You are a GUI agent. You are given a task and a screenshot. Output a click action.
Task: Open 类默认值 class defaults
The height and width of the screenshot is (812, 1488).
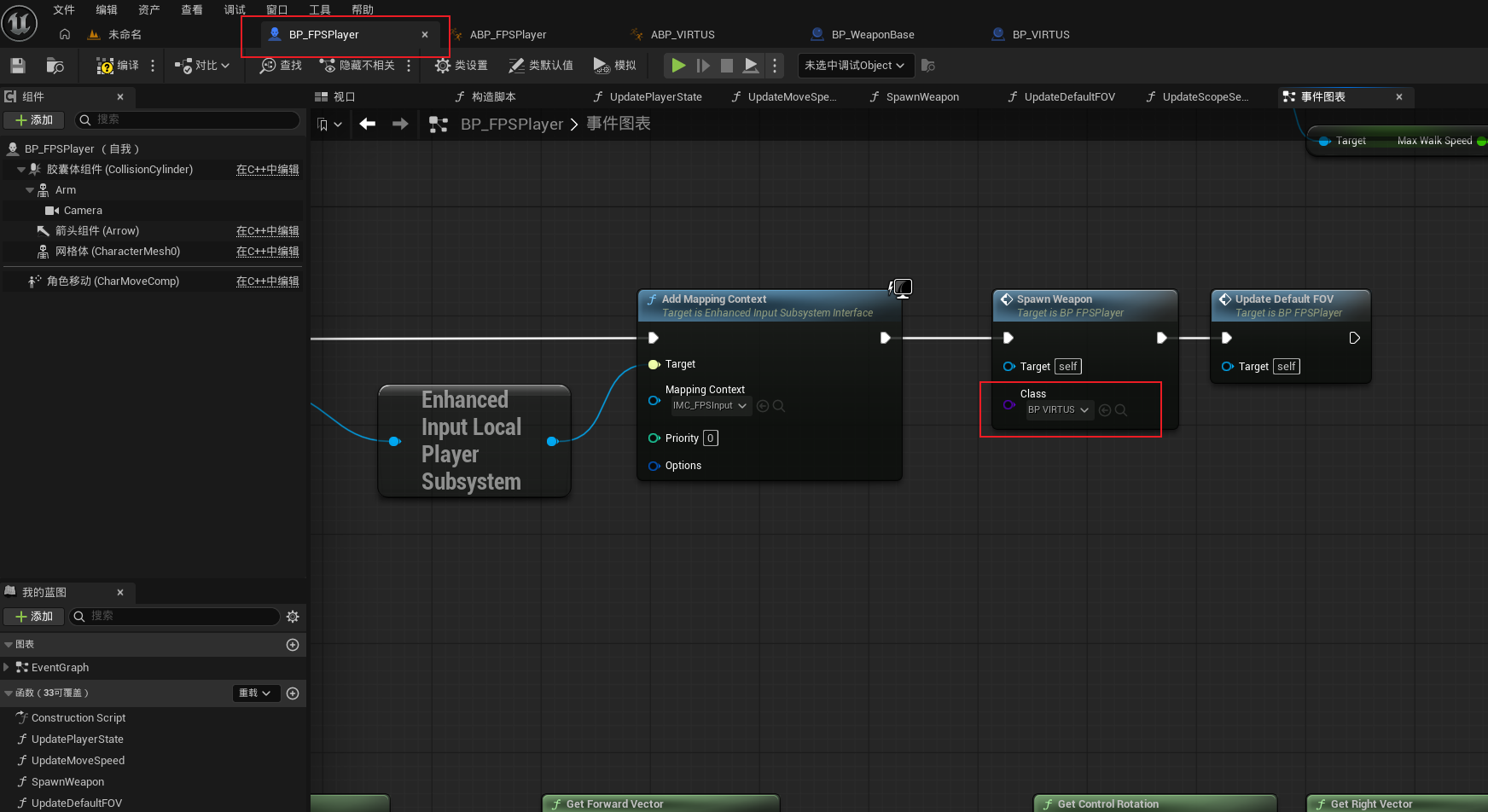pyautogui.click(x=541, y=66)
